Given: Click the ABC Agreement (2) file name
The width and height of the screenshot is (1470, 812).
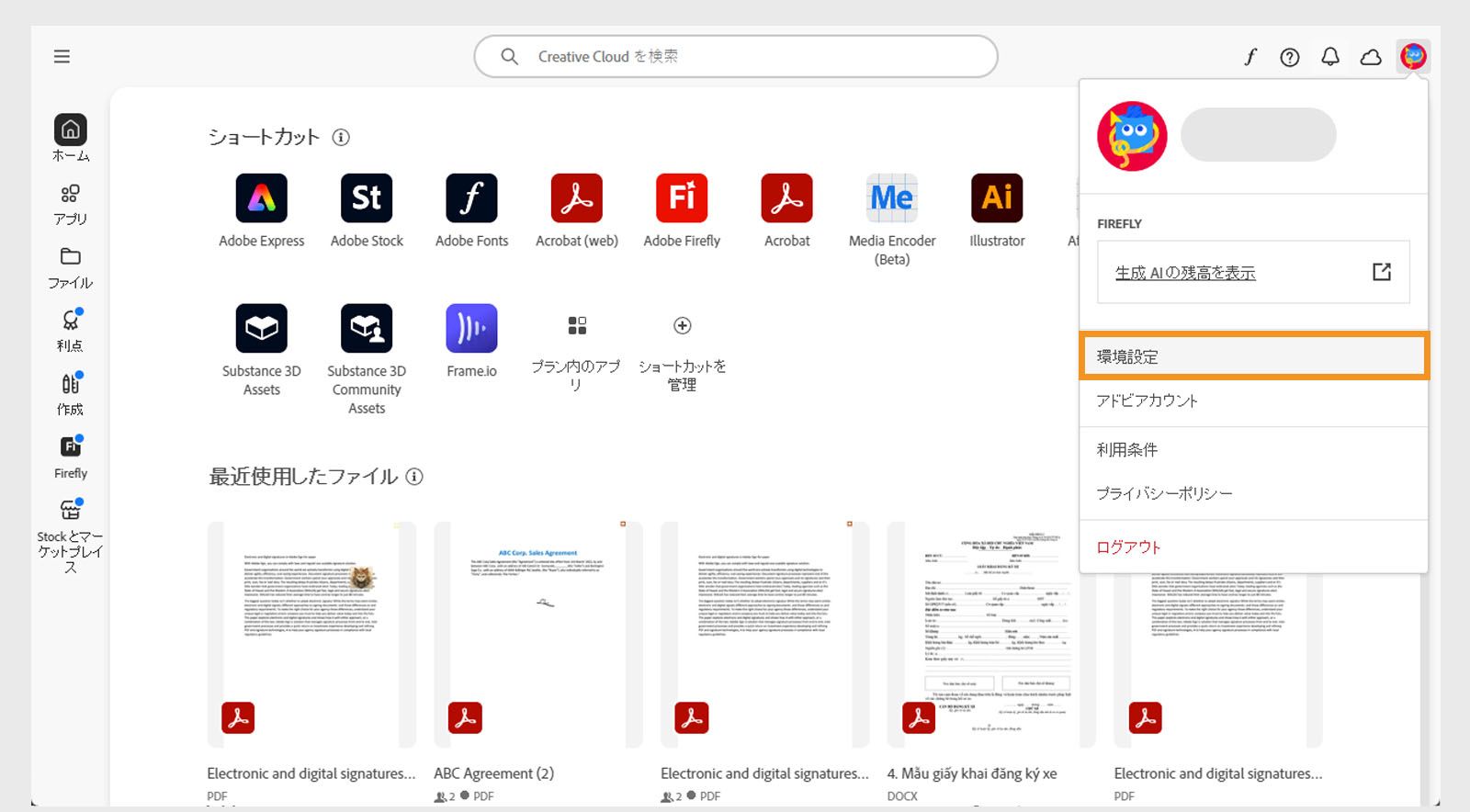Looking at the screenshot, I should pos(493,773).
